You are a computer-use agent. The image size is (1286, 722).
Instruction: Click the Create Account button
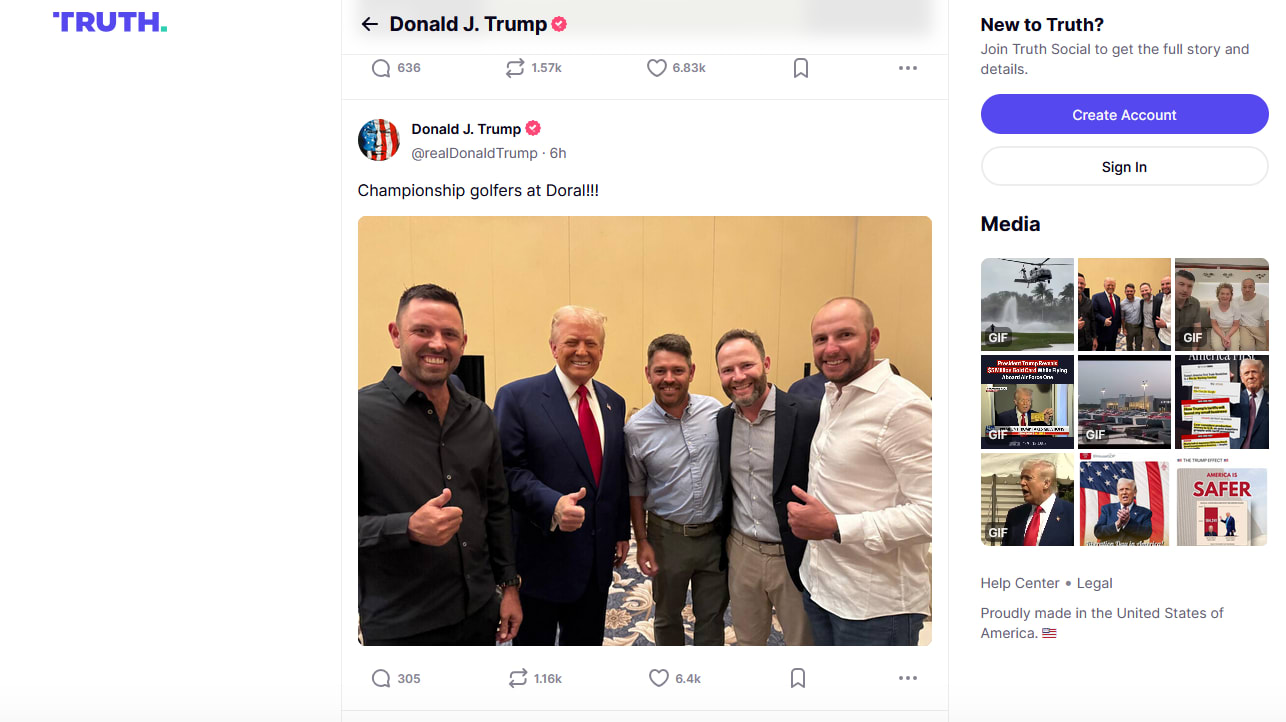(1124, 115)
